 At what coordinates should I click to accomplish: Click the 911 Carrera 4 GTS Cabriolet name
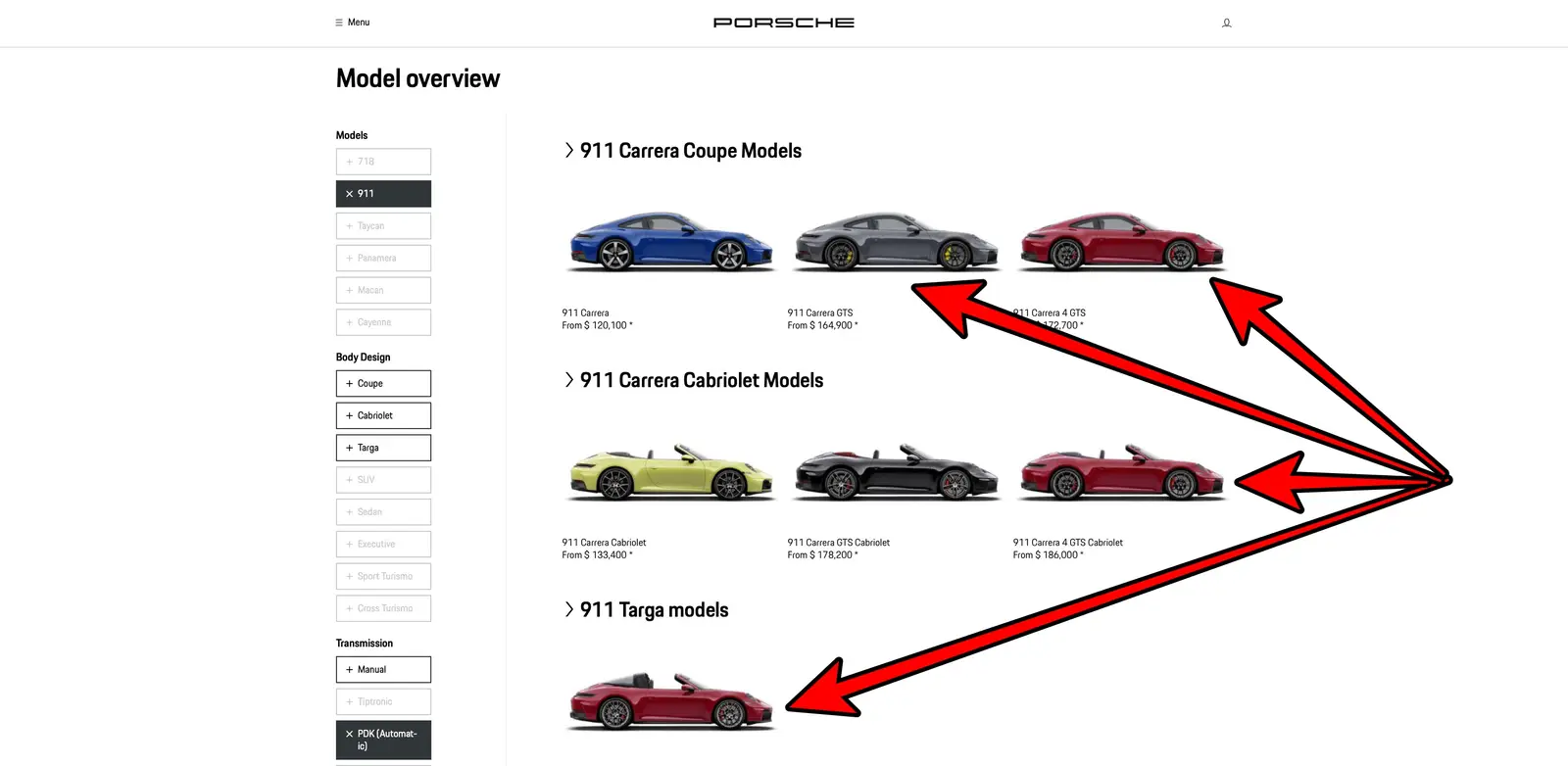[x=1067, y=543]
